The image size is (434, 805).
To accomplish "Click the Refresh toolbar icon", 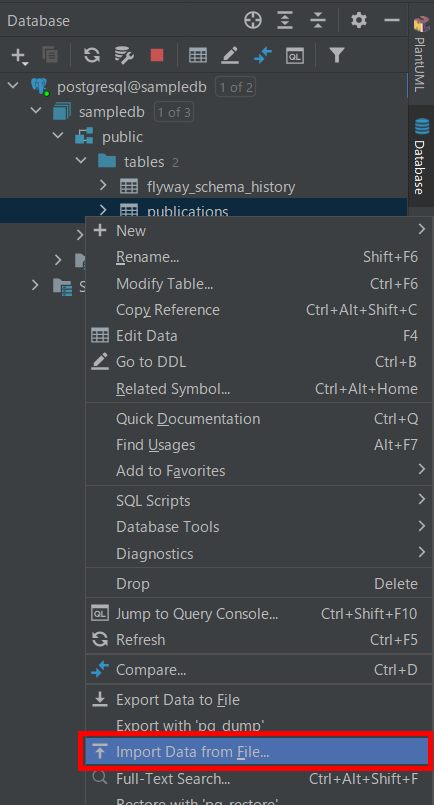I will click(92, 55).
